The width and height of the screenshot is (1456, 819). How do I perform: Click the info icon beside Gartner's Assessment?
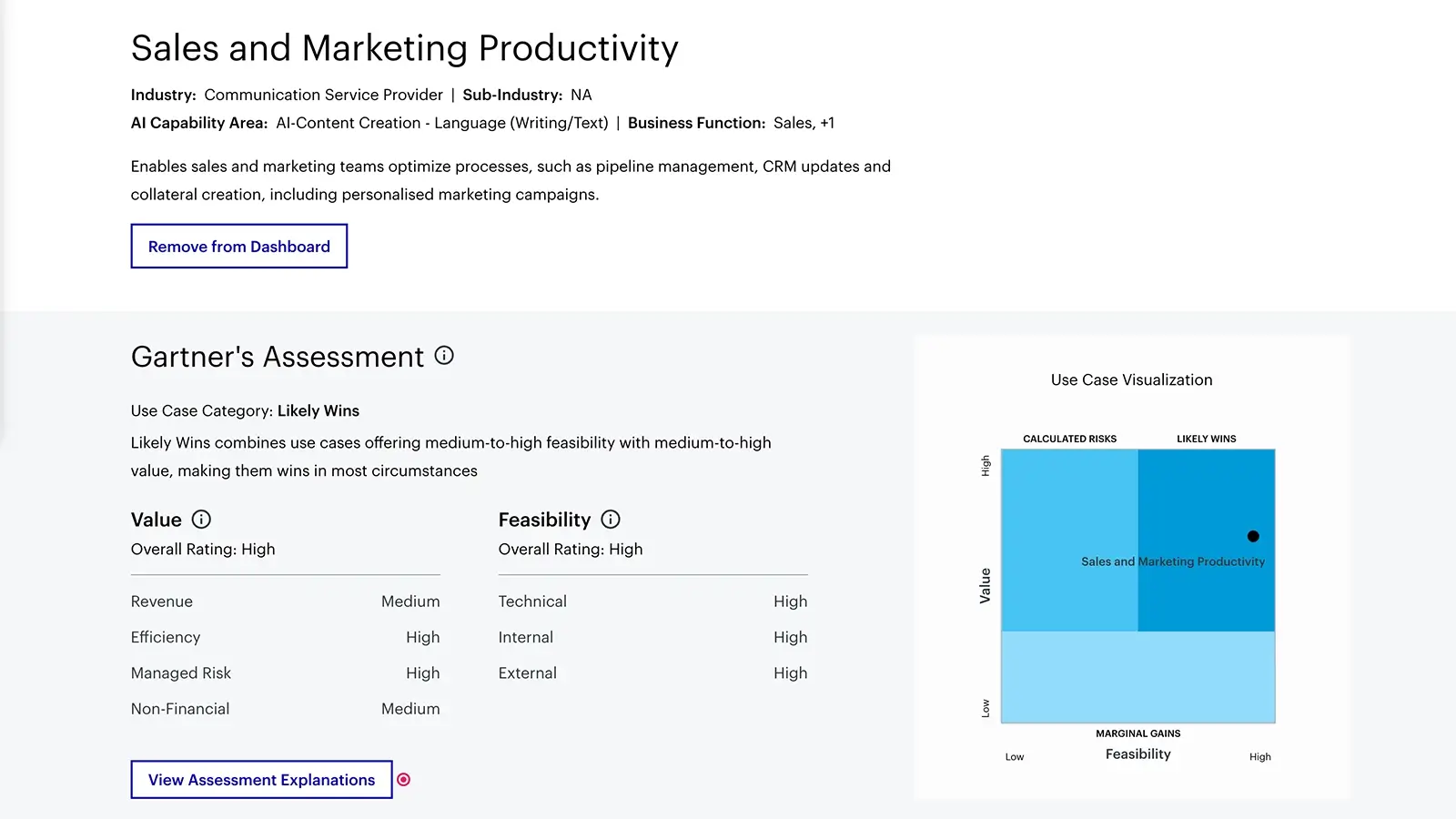coord(443,356)
